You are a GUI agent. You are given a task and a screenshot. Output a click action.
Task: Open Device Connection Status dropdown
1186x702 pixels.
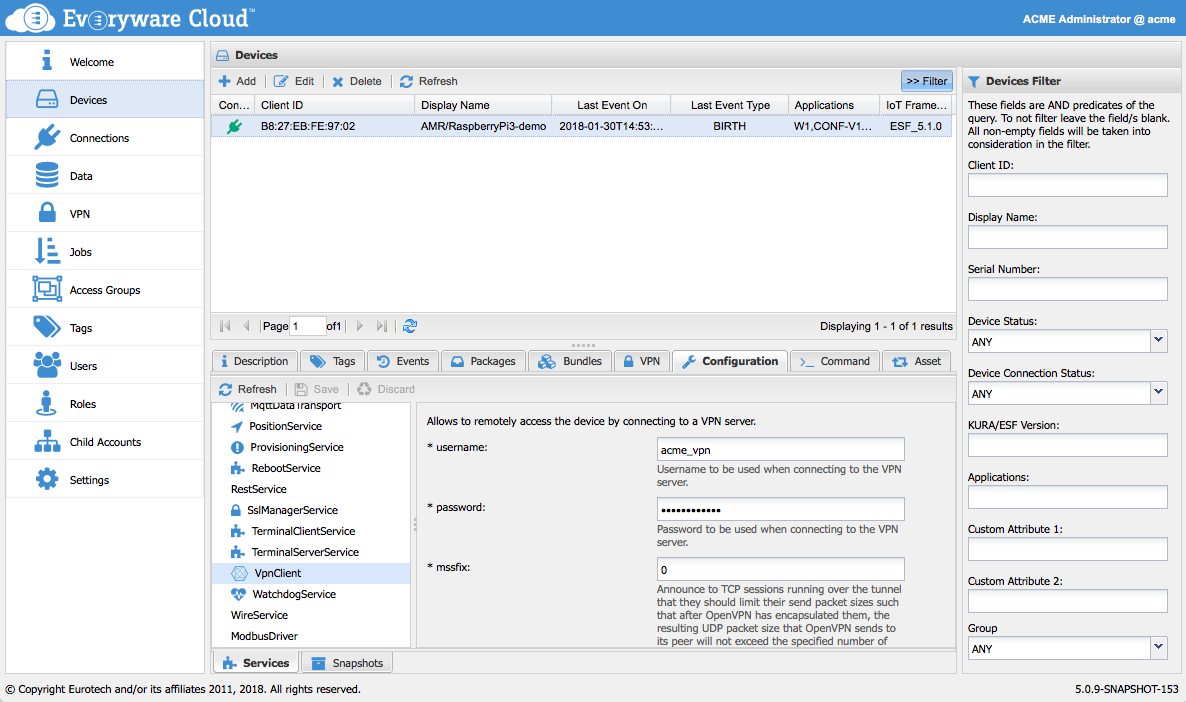point(1159,393)
